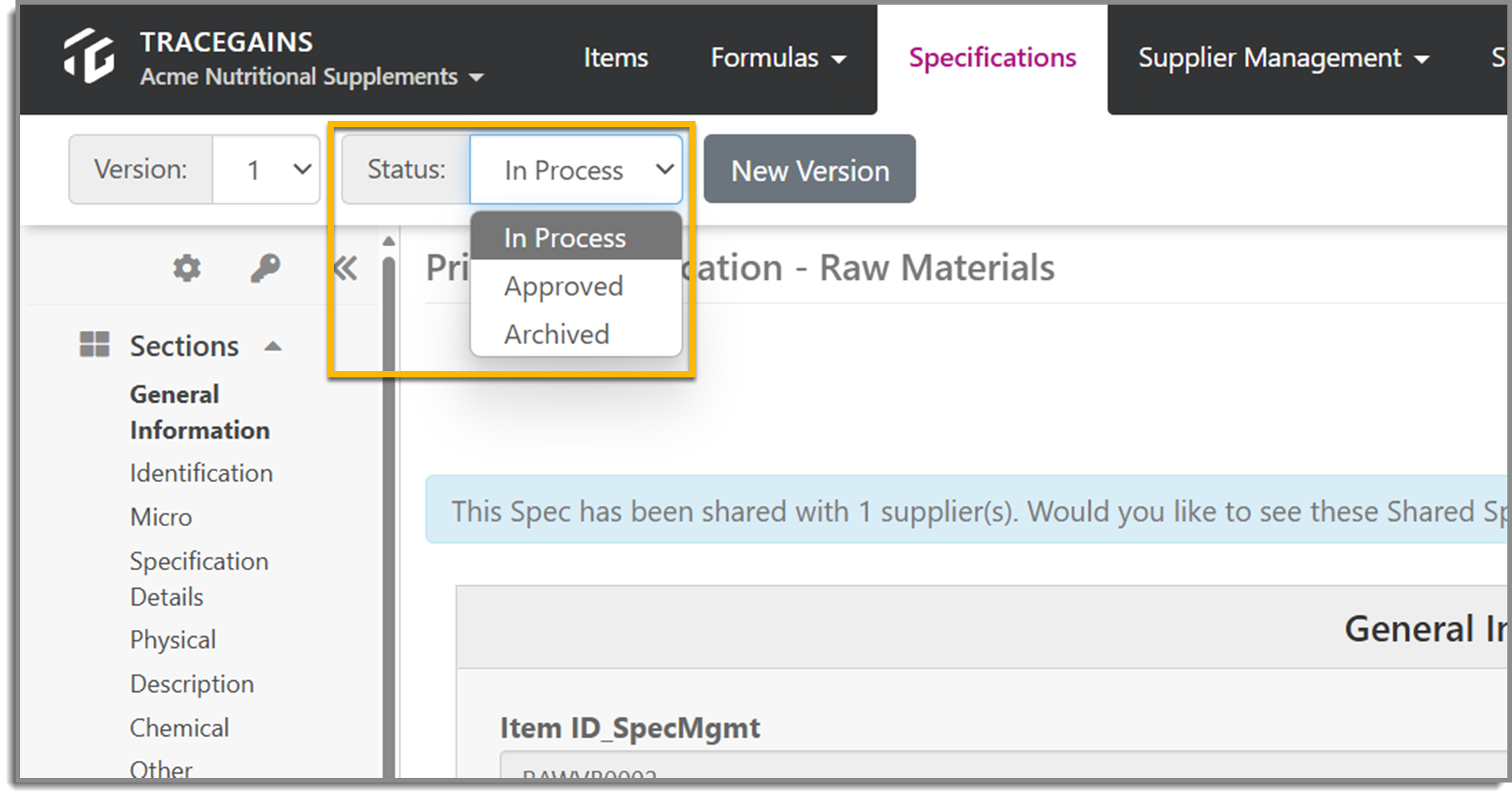Select In Process status option
Image resolution: width=1512 pixels, height=798 pixels.
click(576, 237)
